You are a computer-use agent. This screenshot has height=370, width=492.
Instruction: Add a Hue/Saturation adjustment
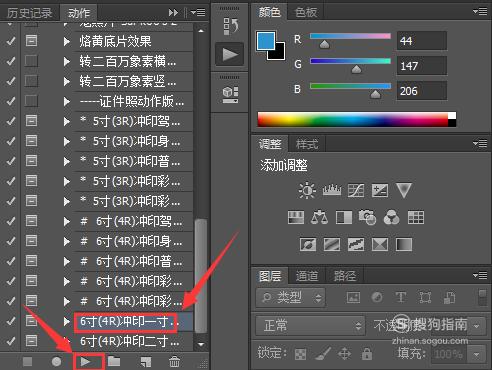click(296, 217)
